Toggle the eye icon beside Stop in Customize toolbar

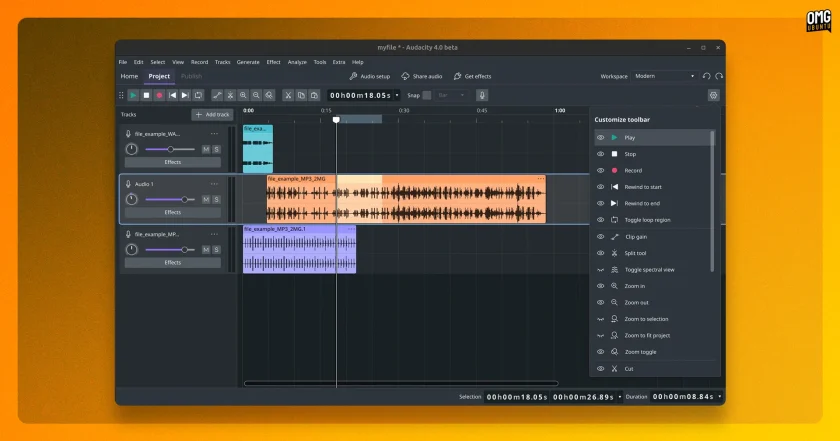point(601,154)
